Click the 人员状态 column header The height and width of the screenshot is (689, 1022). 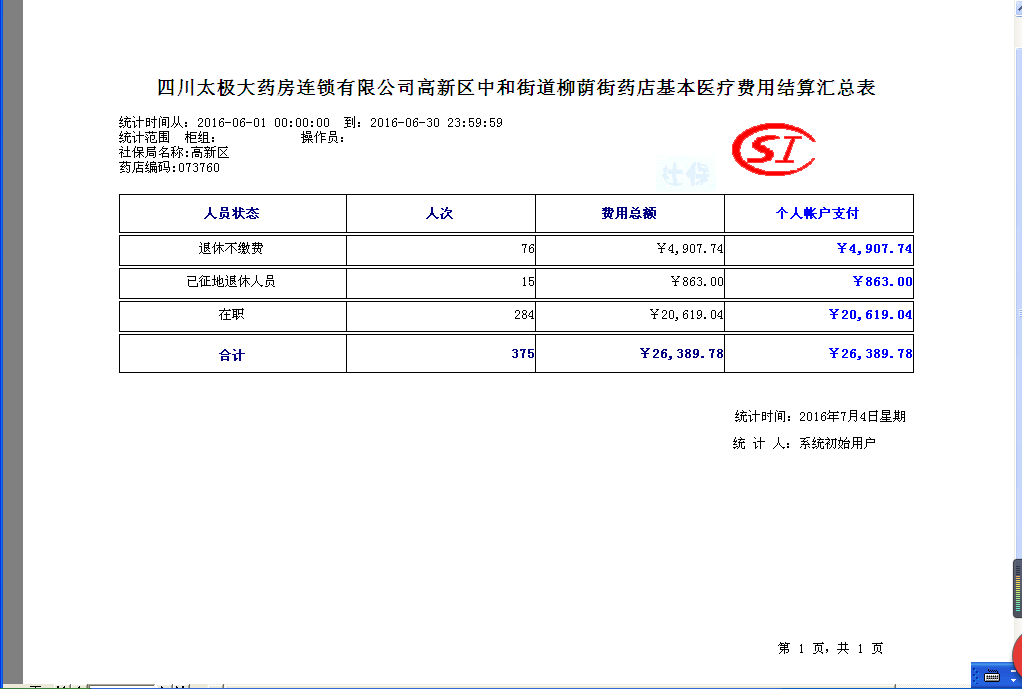tap(231, 213)
